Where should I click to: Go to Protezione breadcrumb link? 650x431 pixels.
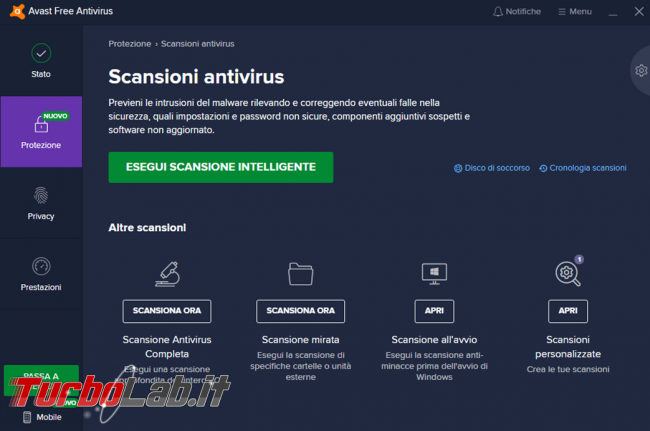(130, 44)
